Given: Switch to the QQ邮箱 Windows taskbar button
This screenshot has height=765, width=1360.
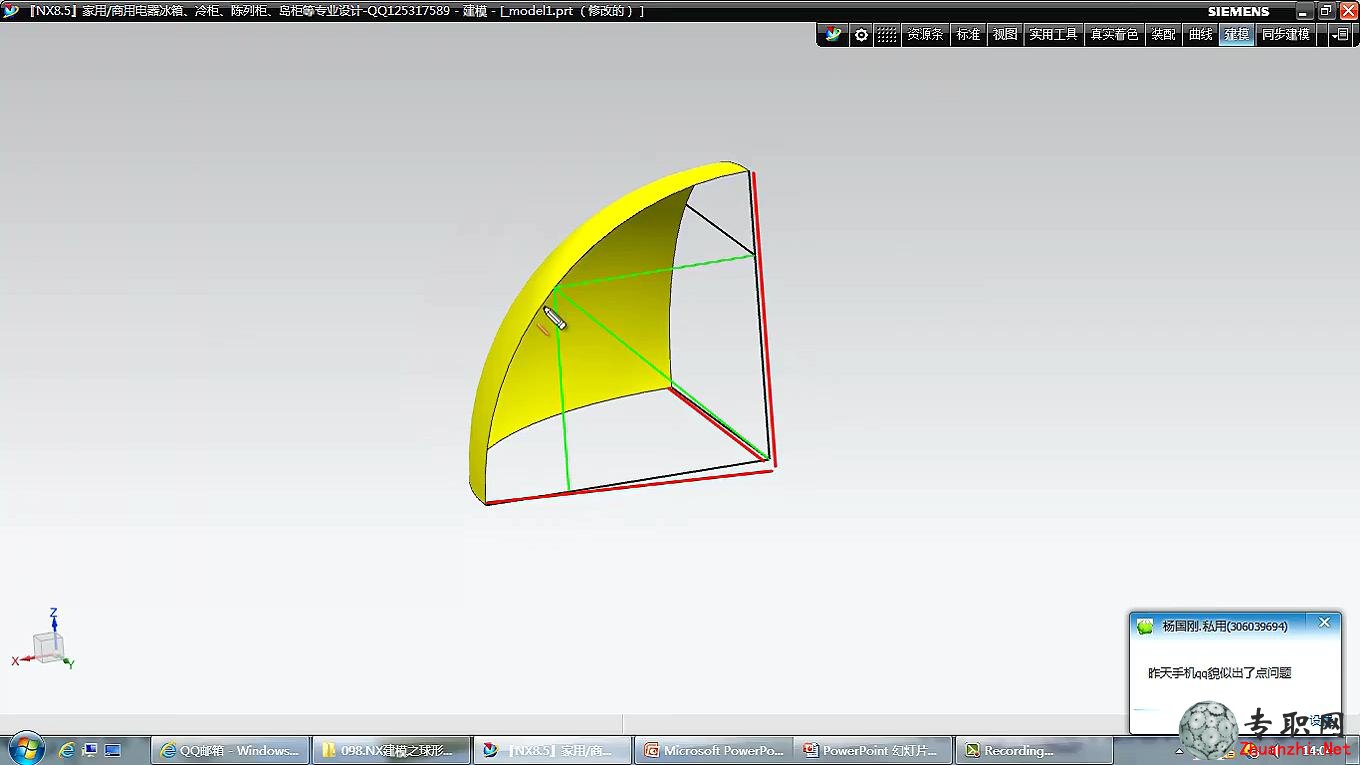Looking at the screenshot, I should 230,750.
